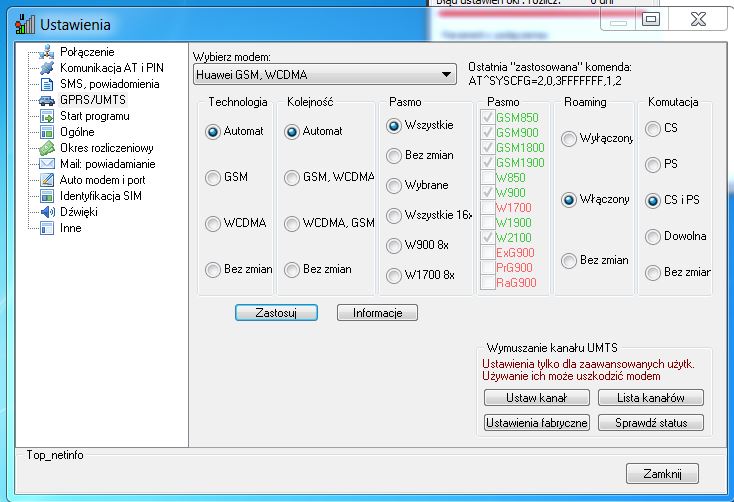Select GSM radio under Technologia
Screen dimensions: 734x502
pos(212,177)
